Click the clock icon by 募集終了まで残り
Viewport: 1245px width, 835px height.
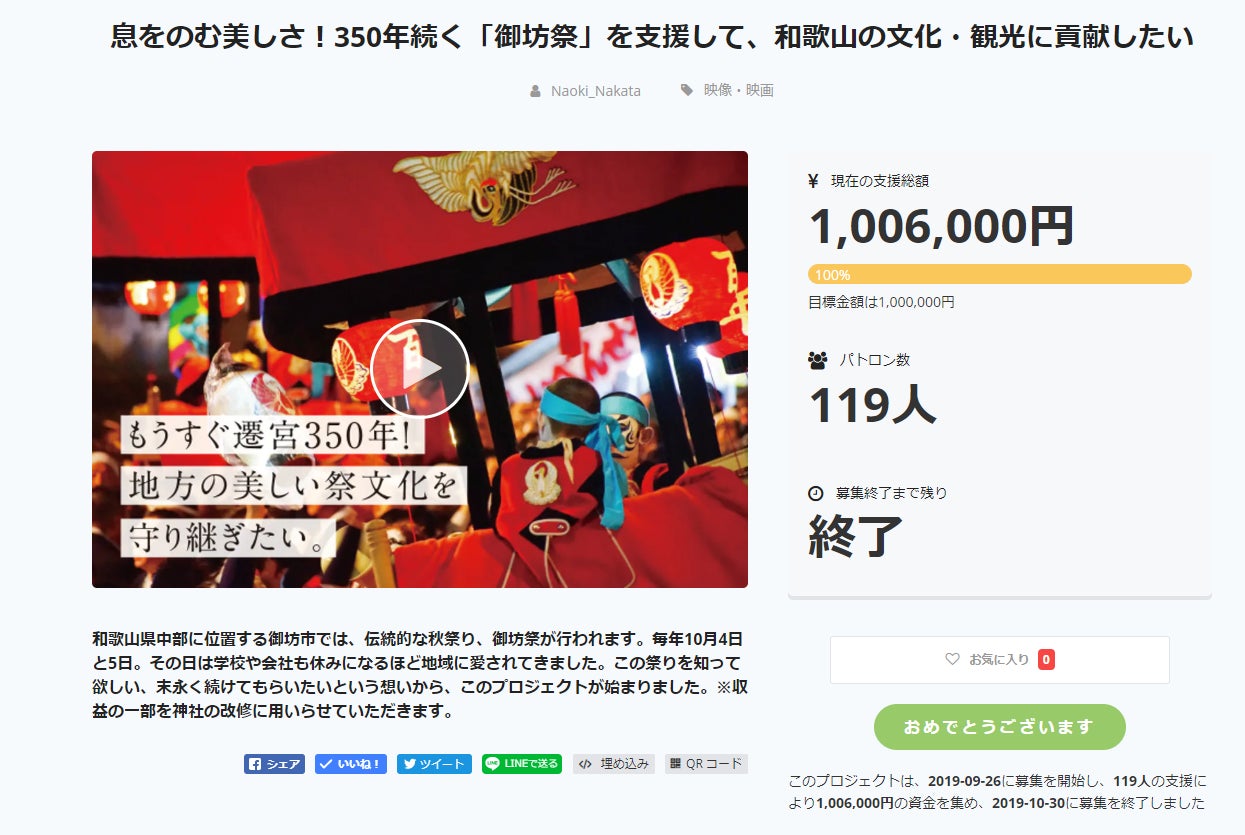816,493
